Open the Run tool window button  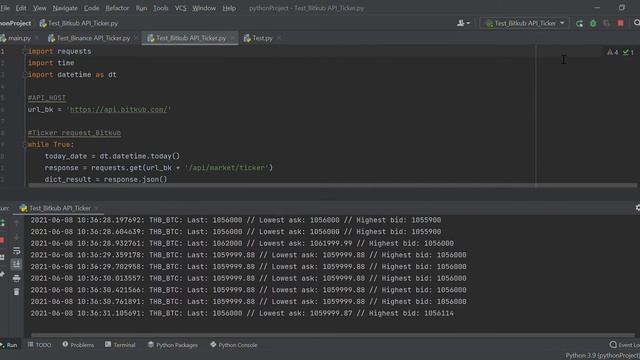coord(9,345)
